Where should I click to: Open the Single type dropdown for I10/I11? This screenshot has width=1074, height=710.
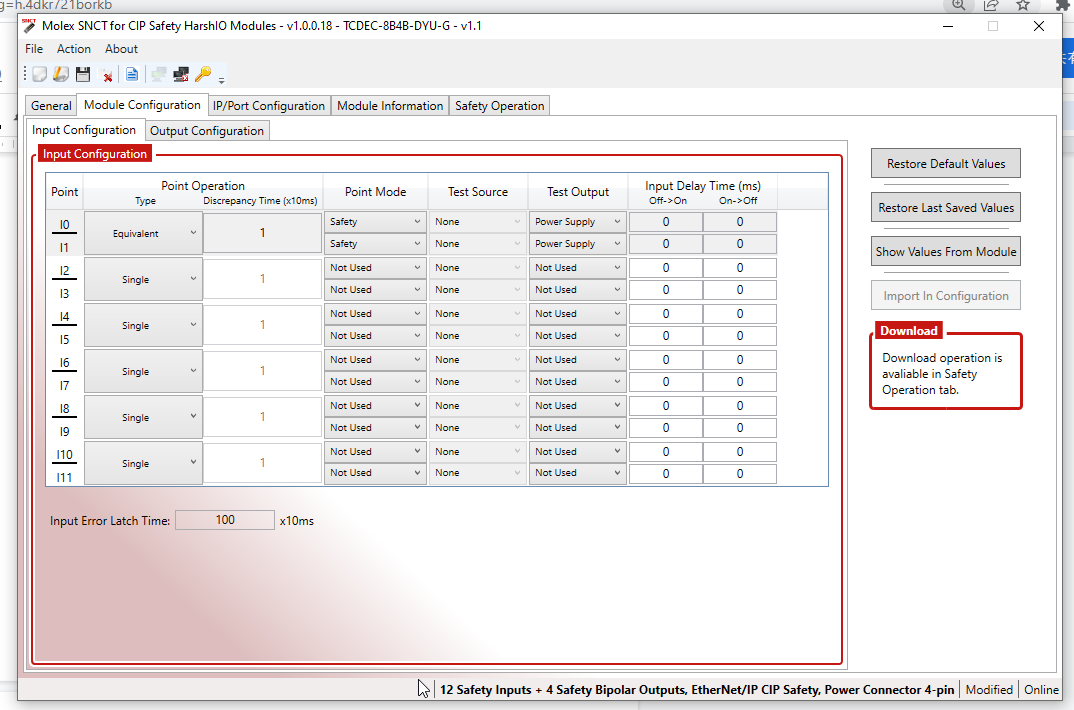pos(143,464)
